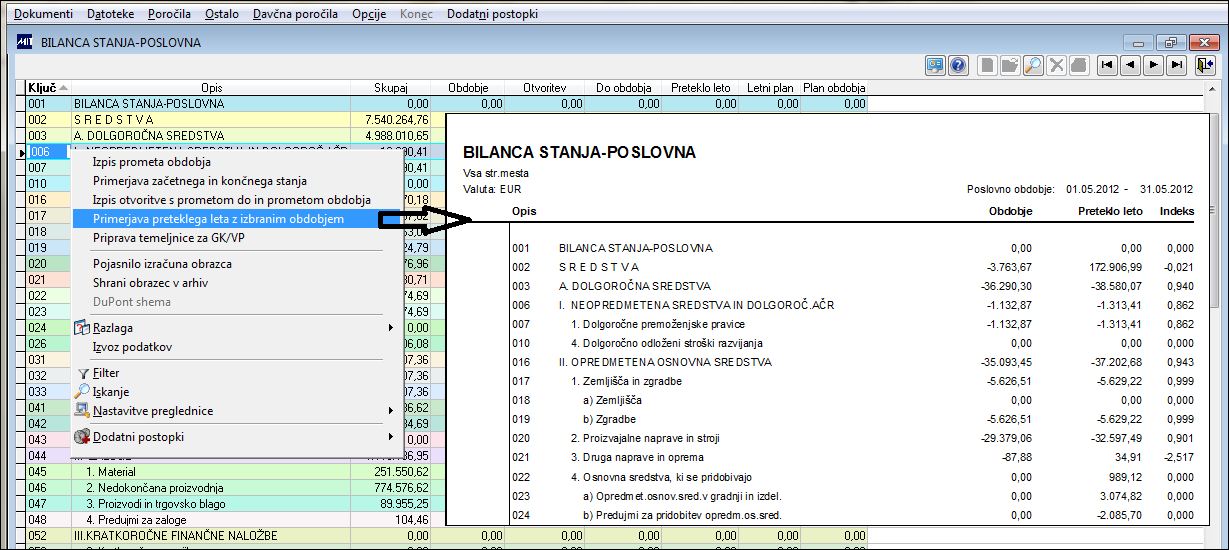Click the Do obdobja column header
The height and width of the screenshot is (550, 1229).
624,88
